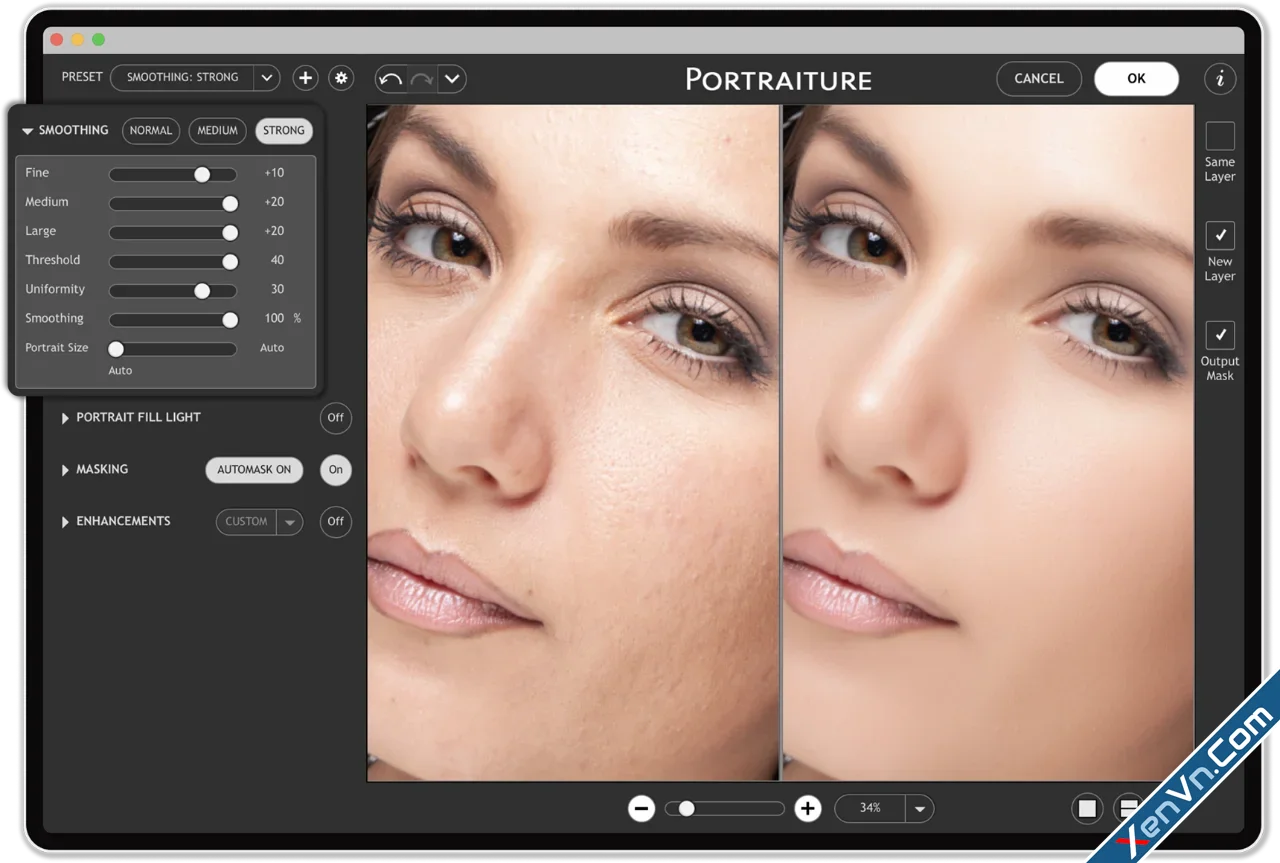
Task: Open the undo history dropdown arrow
Action: pos(452,79)
